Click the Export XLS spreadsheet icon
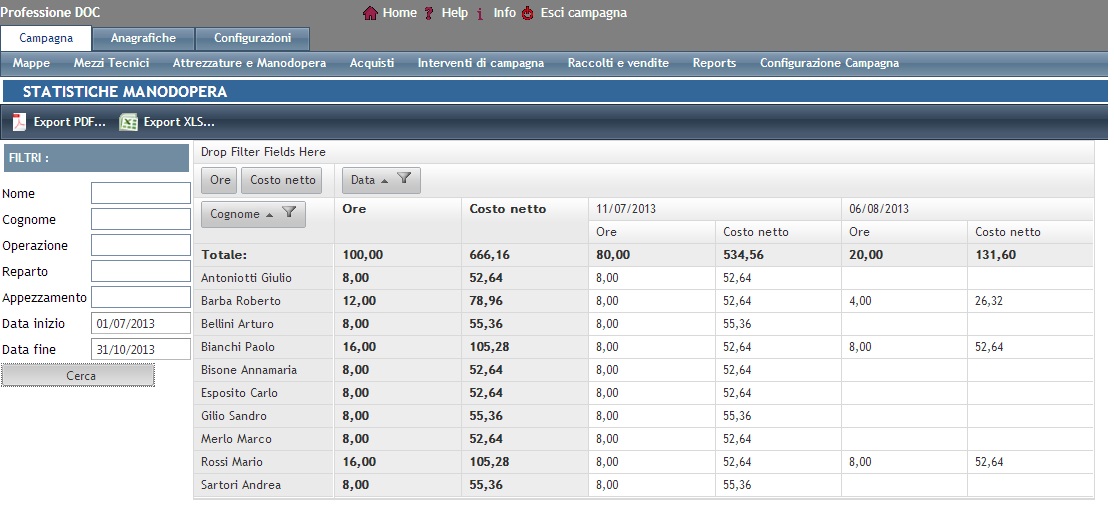1114x507 pixels. click(x=128, y=122)
